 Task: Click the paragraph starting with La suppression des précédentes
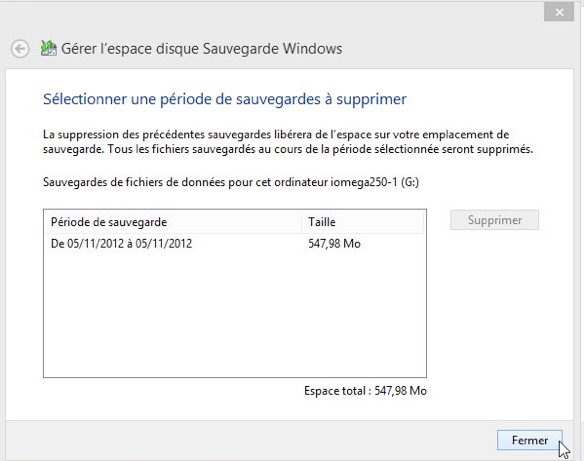tap(288, 142)
